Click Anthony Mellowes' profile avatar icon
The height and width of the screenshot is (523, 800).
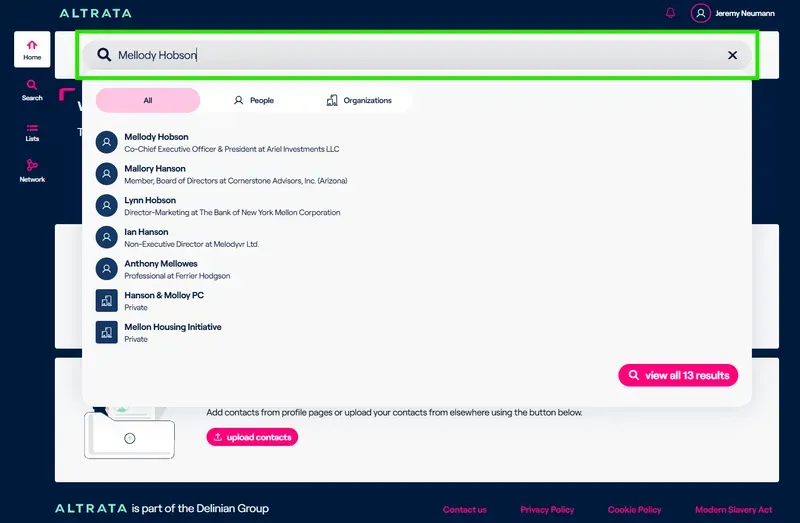click(107, 269)
